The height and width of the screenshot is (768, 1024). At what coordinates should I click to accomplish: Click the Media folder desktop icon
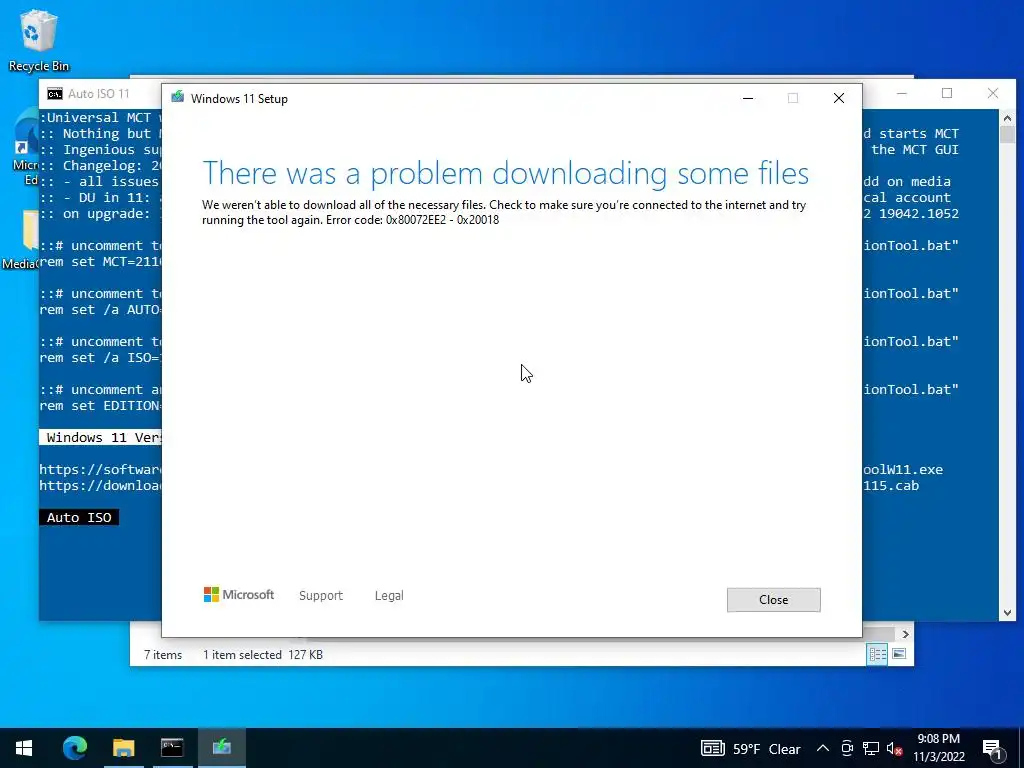[21, 240]
